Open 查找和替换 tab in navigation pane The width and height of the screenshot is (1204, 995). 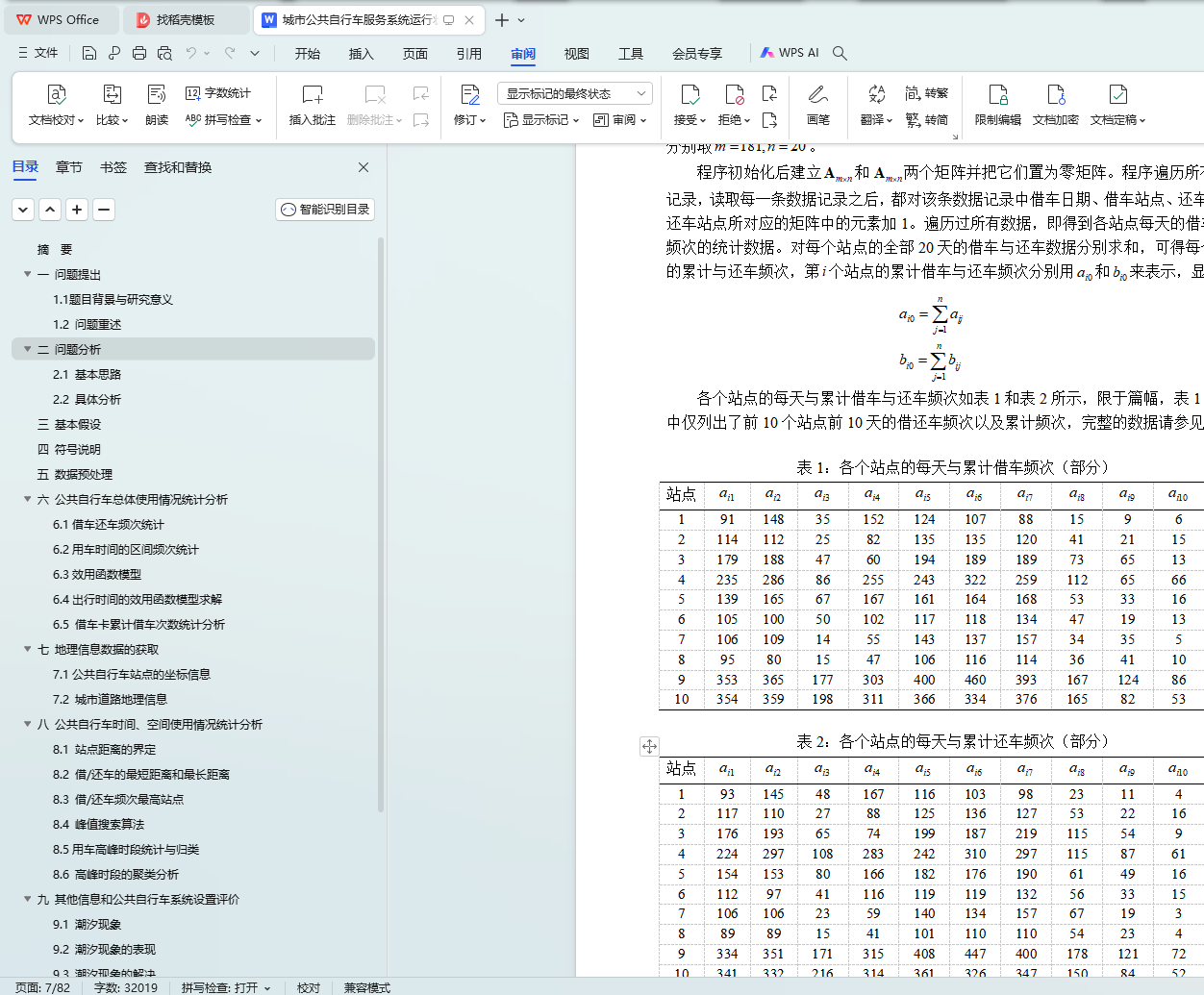pyautogui.click(x=178, y=167)
